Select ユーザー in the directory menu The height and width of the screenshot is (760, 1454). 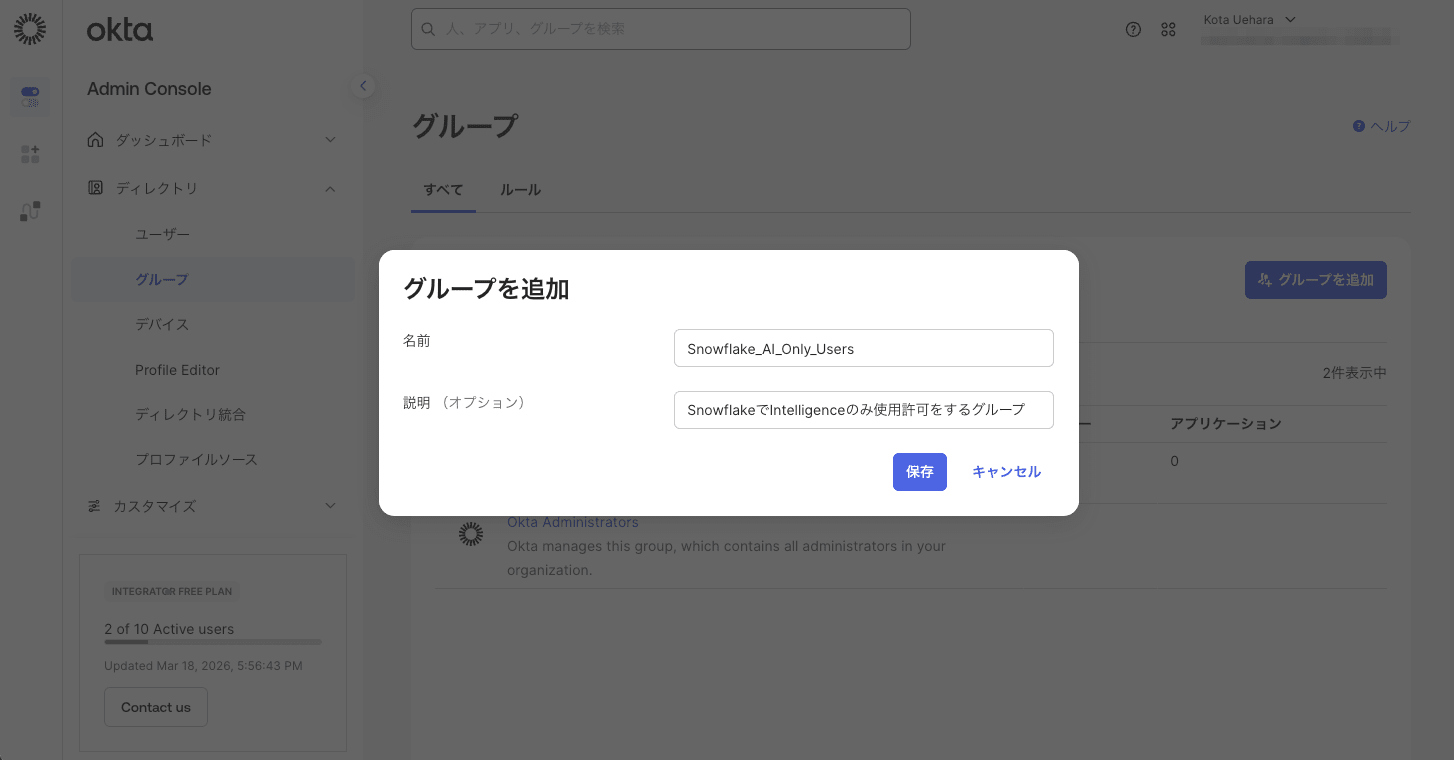162,234
